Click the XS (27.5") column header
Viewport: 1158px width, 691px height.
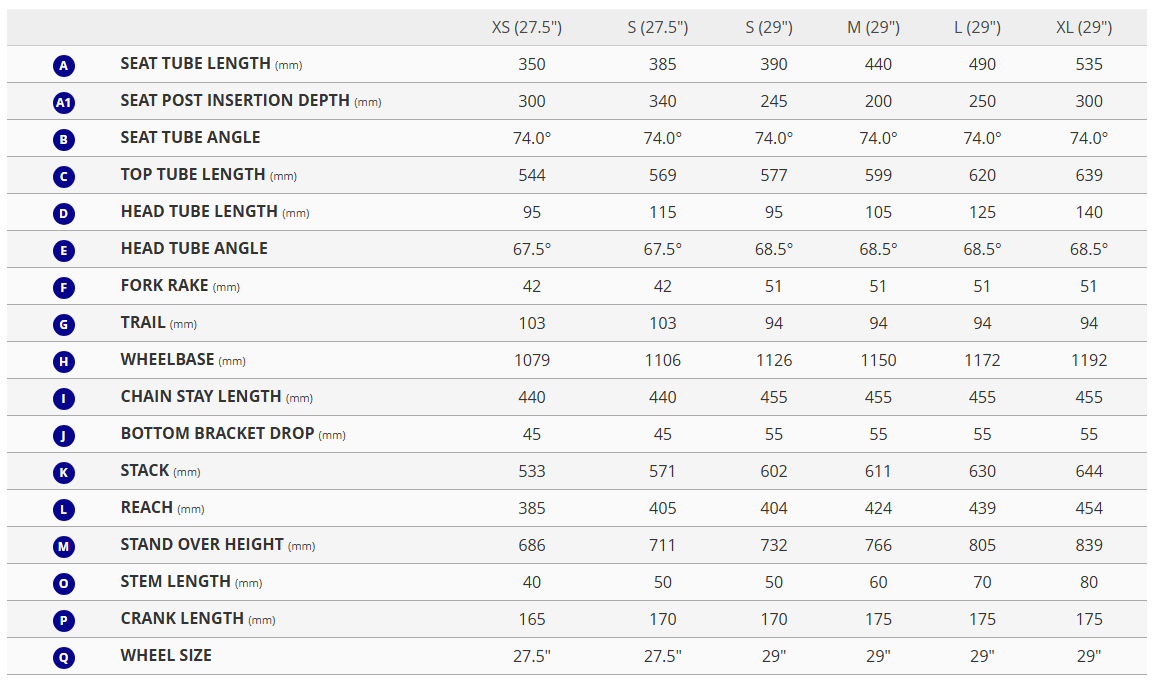(527, 27)
